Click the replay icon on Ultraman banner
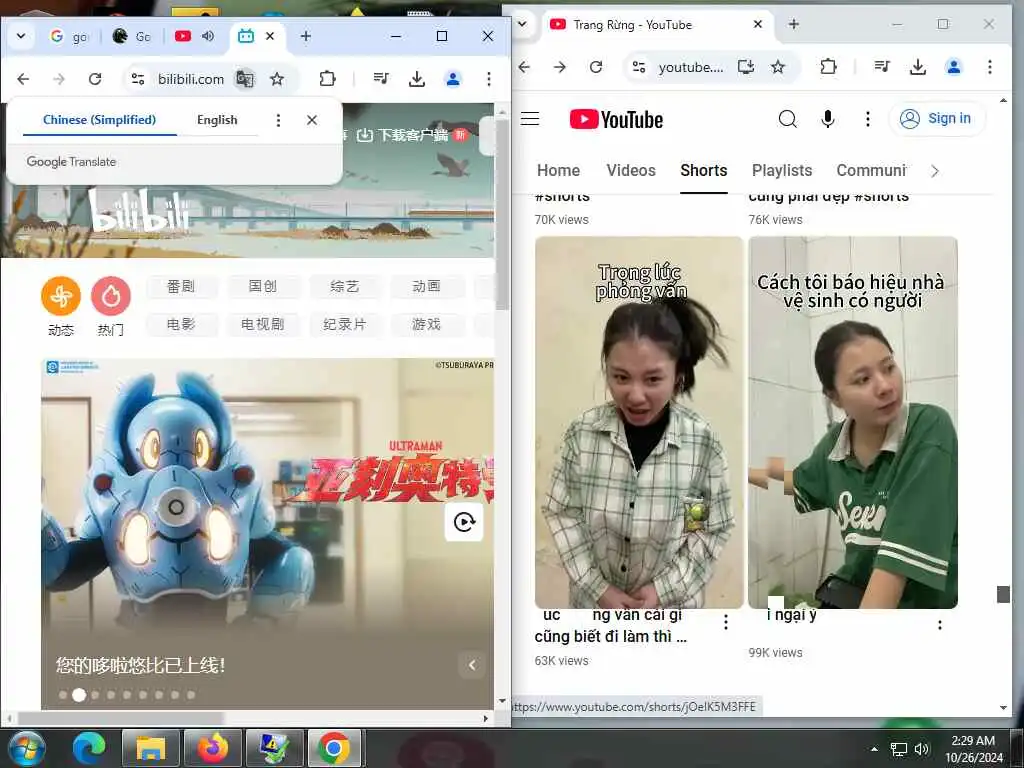Image resolution: width=1024 pixels, height=768 pixels. pyautogui.click(x=464, y=522)
